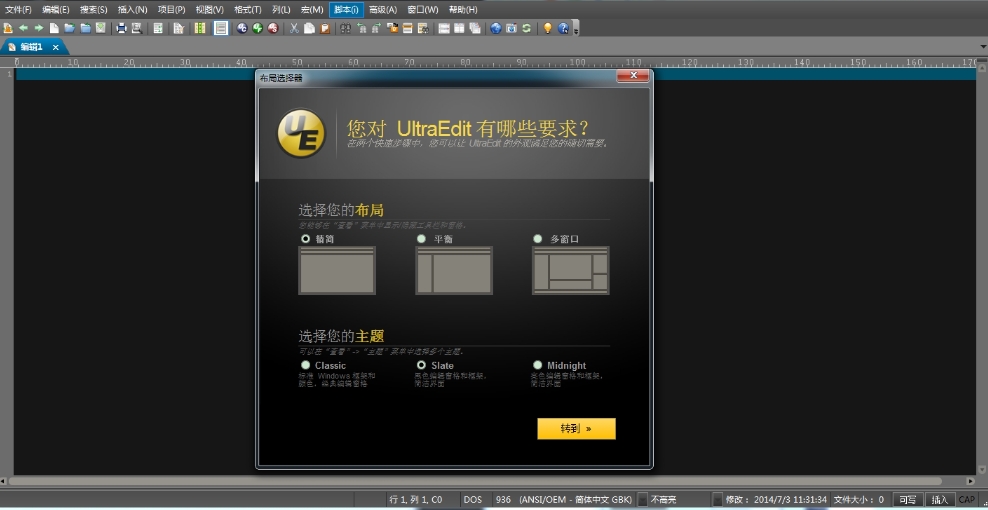This screenshot has width=988, height=510.
Task: Click the 行 1, 列 1, C0 status entry
Action: (x=416, y=499)
